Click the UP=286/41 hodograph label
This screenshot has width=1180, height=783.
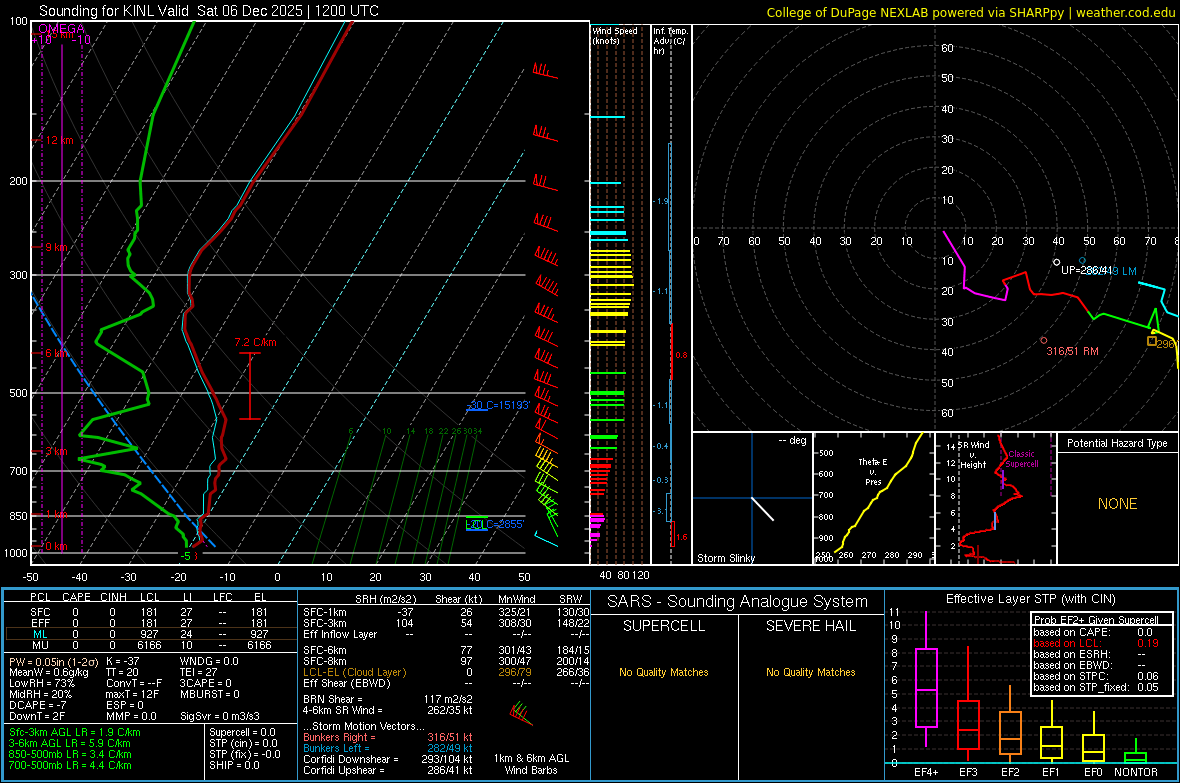point(1085,270)
